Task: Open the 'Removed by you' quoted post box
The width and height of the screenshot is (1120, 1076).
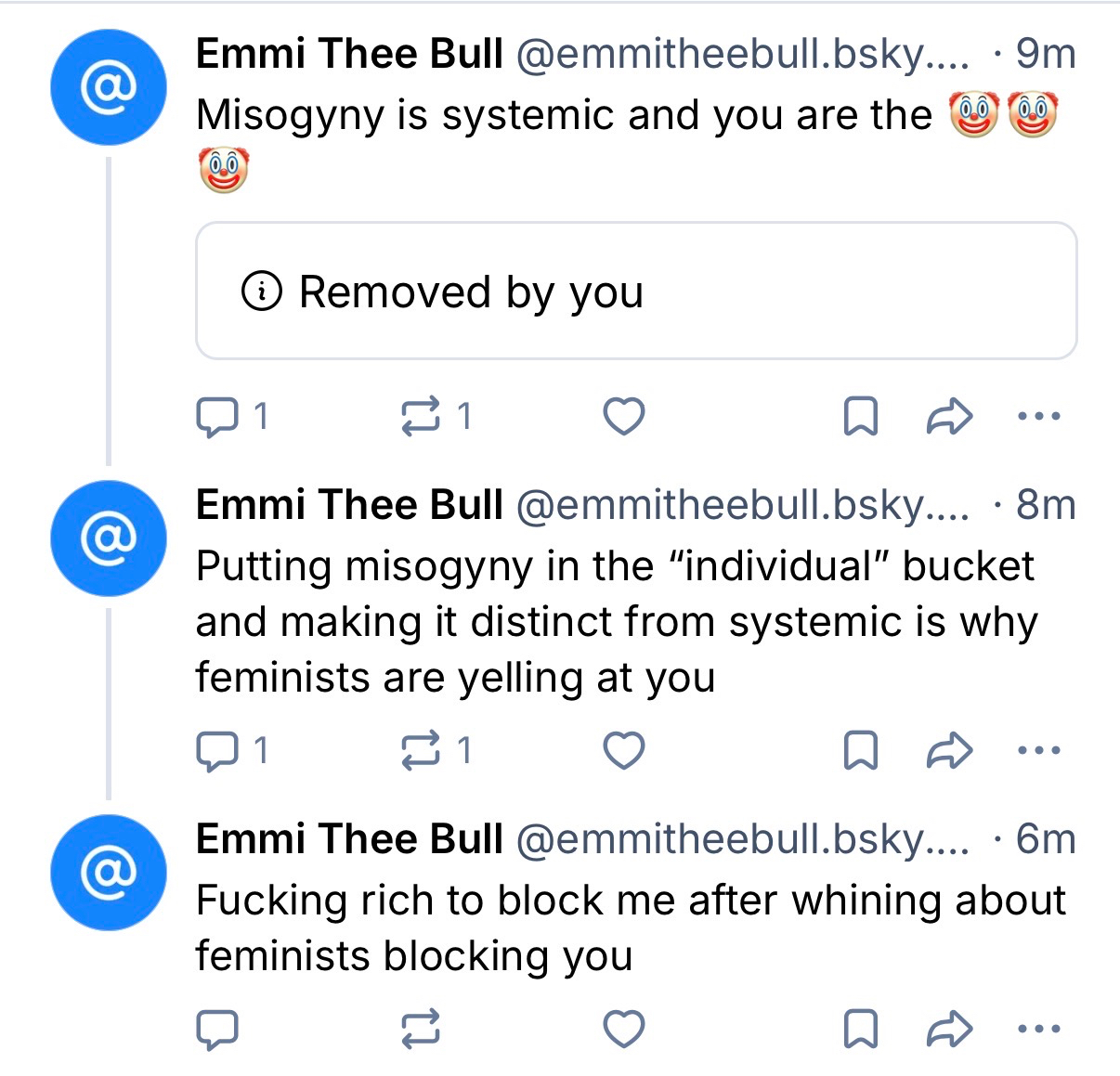Action: [636, 292]
